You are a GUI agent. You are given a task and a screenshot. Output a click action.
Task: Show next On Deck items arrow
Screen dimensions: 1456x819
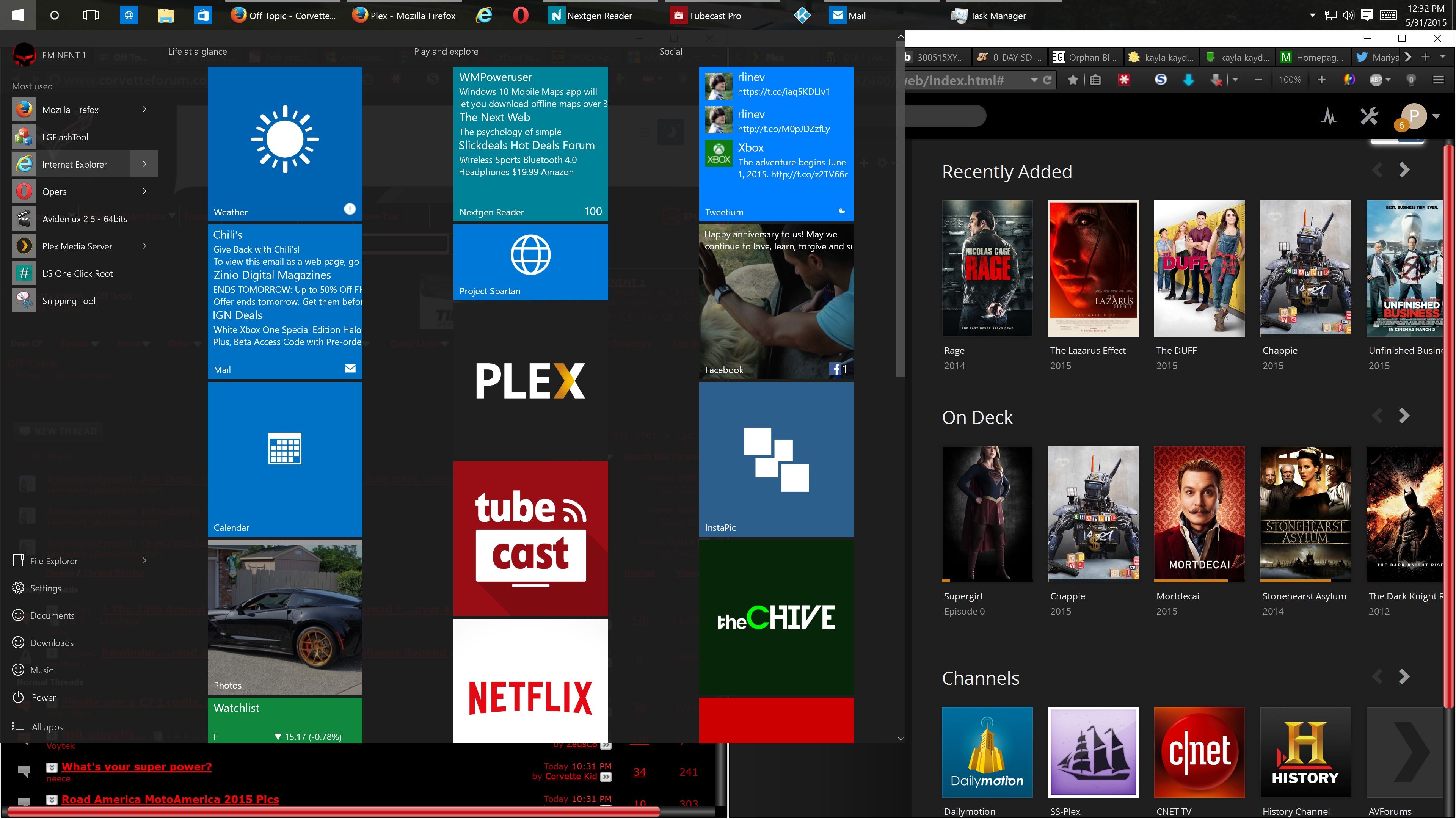[x=1404, y=416]
